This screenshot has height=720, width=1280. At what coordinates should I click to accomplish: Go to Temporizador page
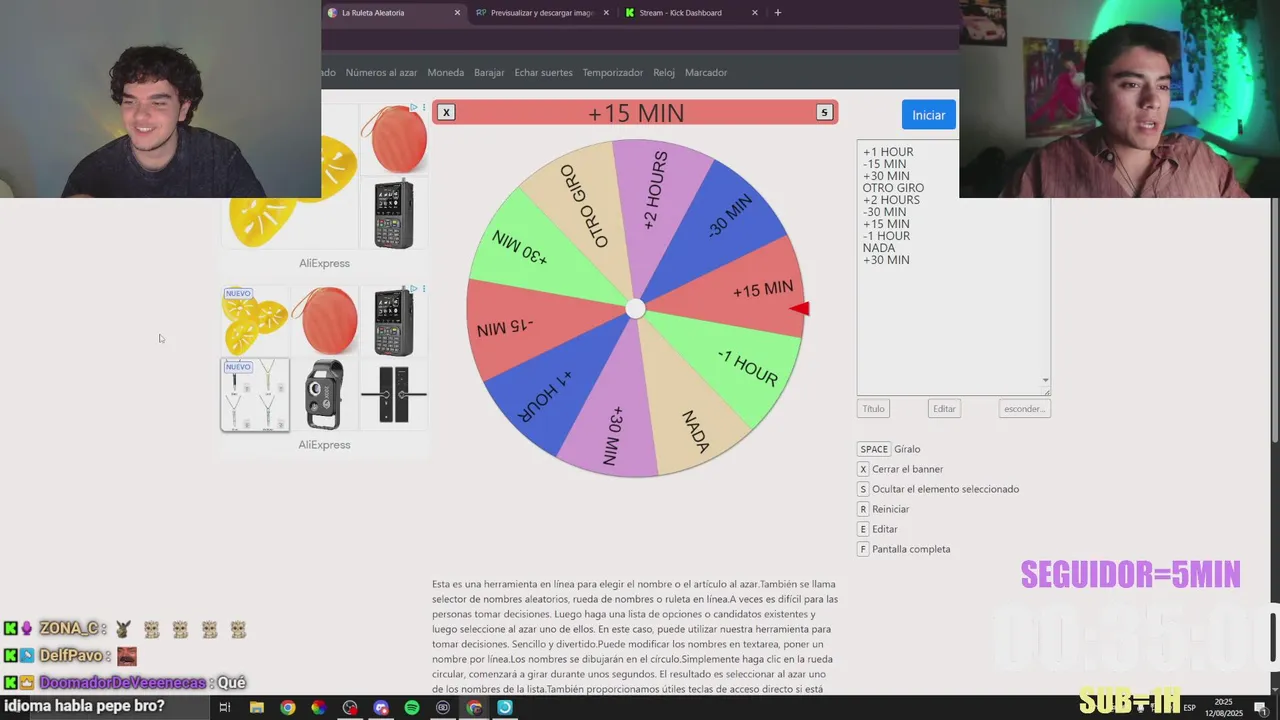pos(612,72)
